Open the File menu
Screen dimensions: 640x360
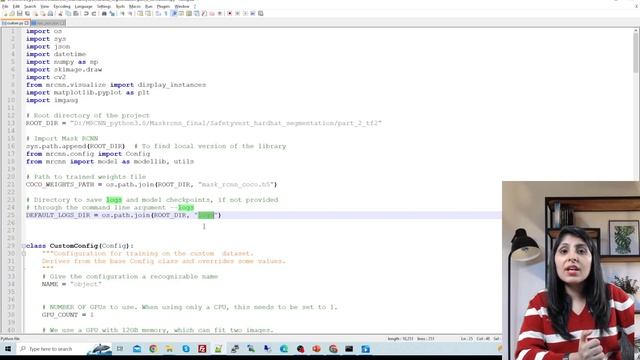click(x=5, y=7)
